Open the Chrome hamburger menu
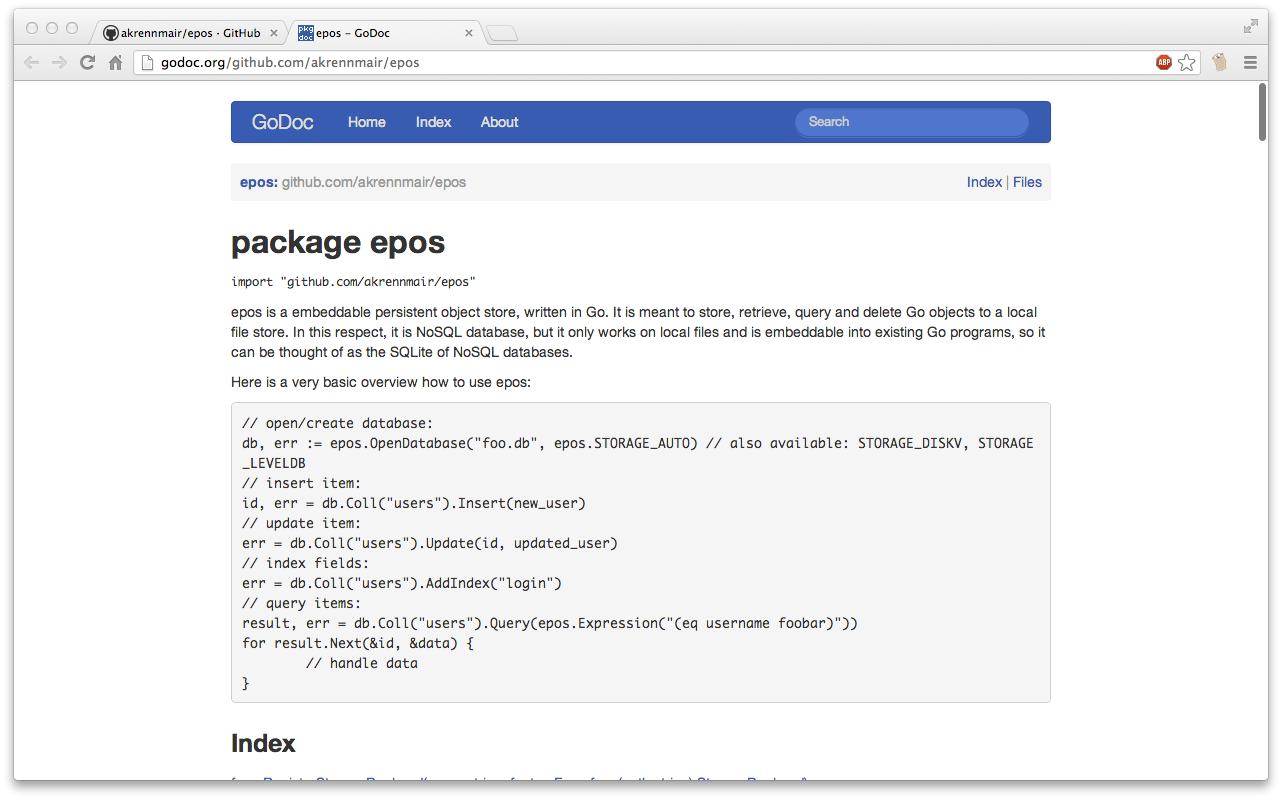Screen dimensions: 1280x800 pyautogui.click(x=1250, y=63)
